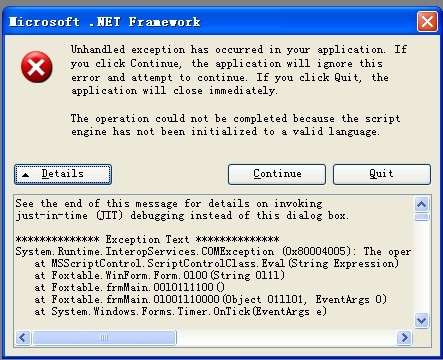Viewport: 443px width, 360px height.
Task: Click the Timer.OnTick stack trace line
Action: point(180,311)
